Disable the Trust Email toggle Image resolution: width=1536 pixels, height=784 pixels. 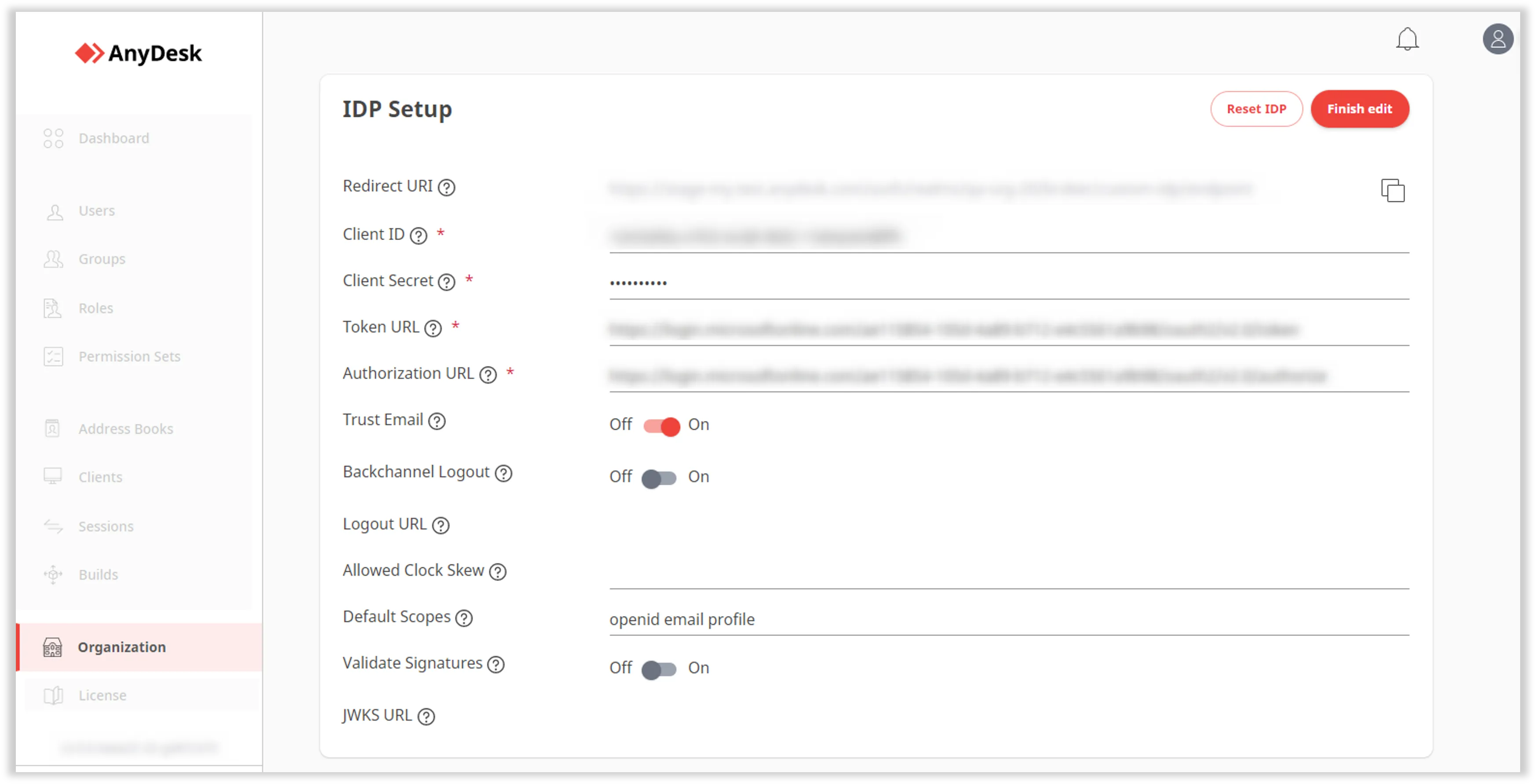point(660,426)
